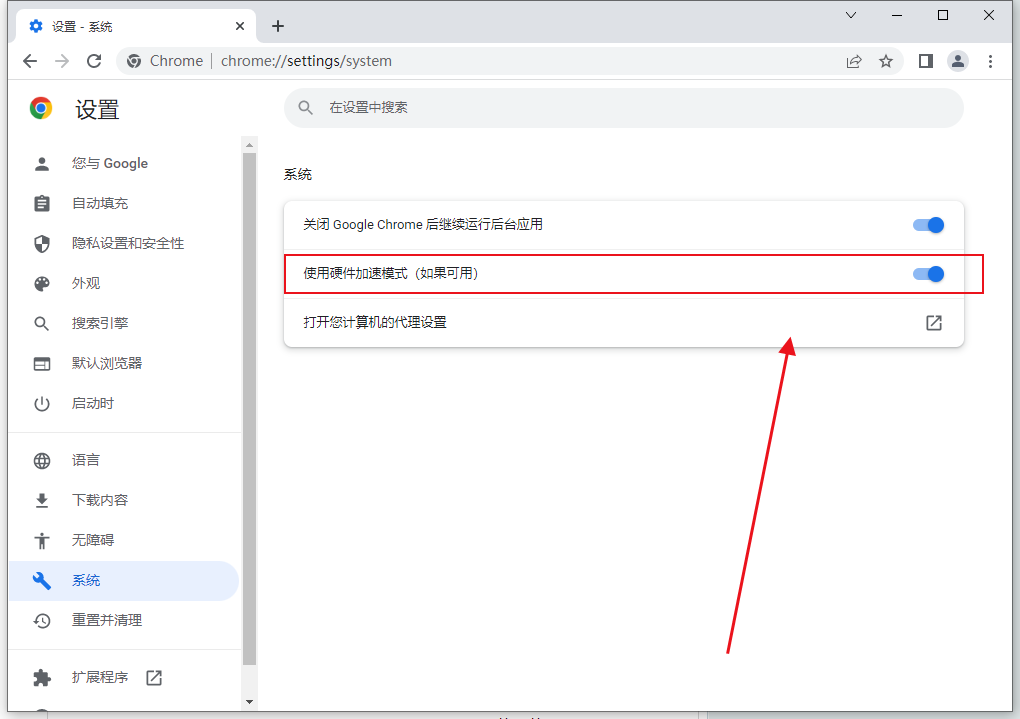This screenshot has height=719, width=1020.
Task: Open 外观 settings section
Action: [x=124, y=284]
